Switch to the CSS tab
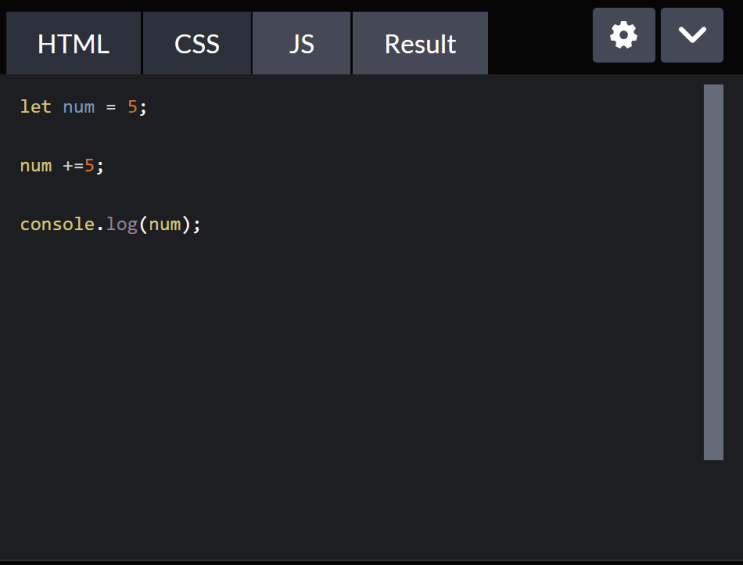 197,44
